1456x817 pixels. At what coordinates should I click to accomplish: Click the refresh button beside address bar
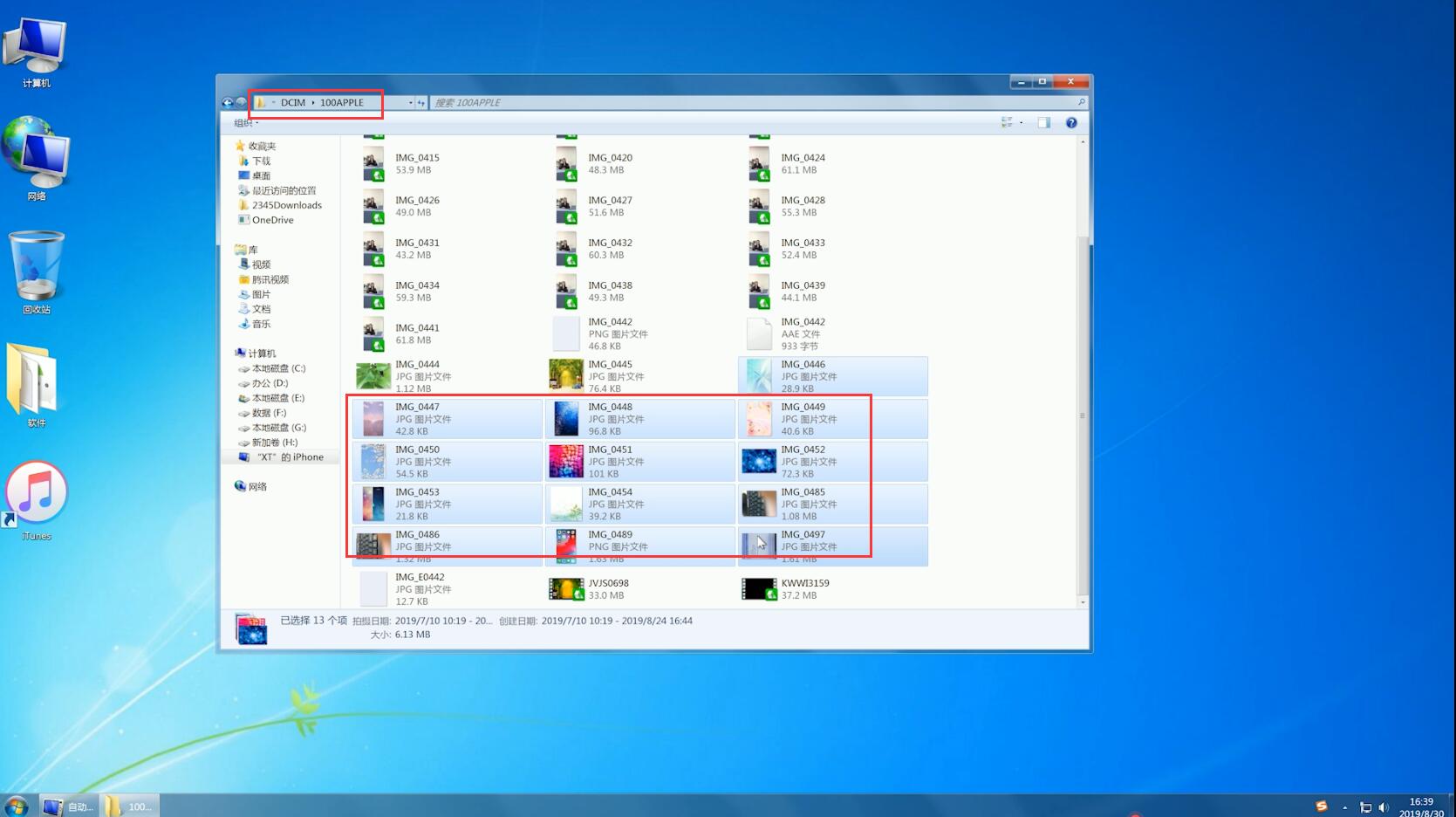(x=420, y=102)
